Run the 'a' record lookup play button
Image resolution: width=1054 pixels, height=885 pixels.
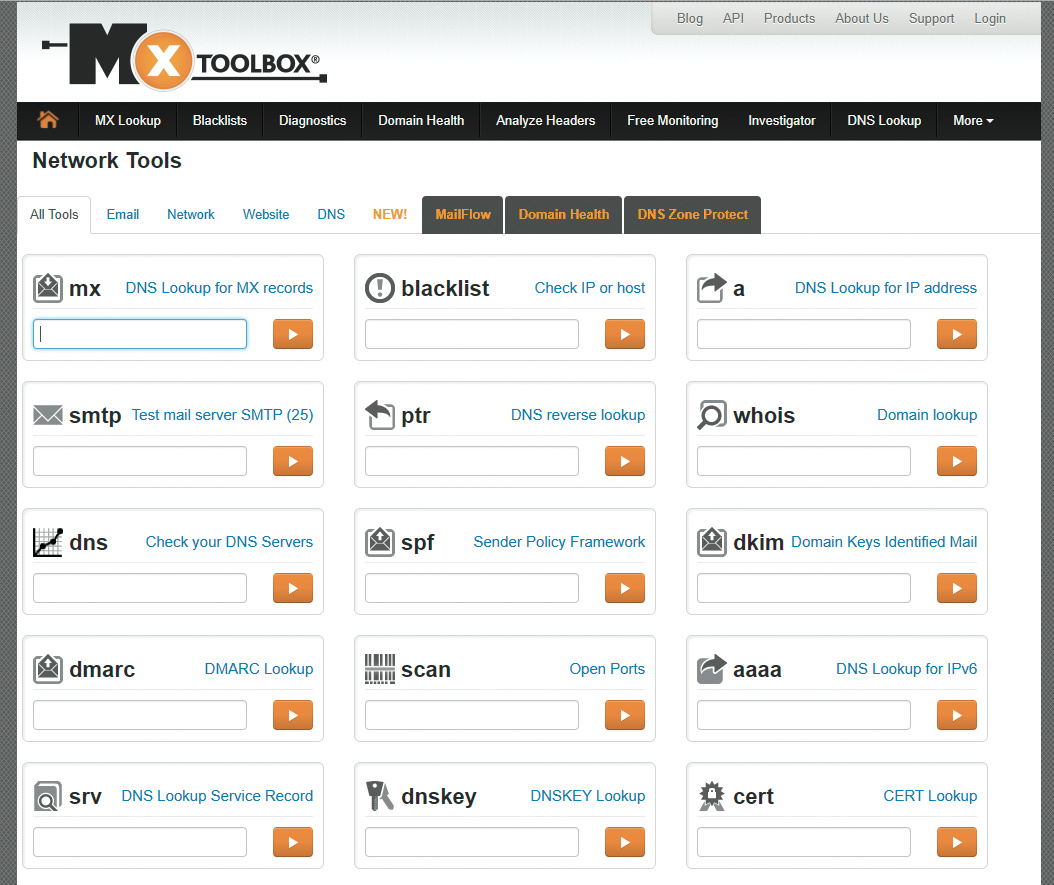click(x=957, y=334)
